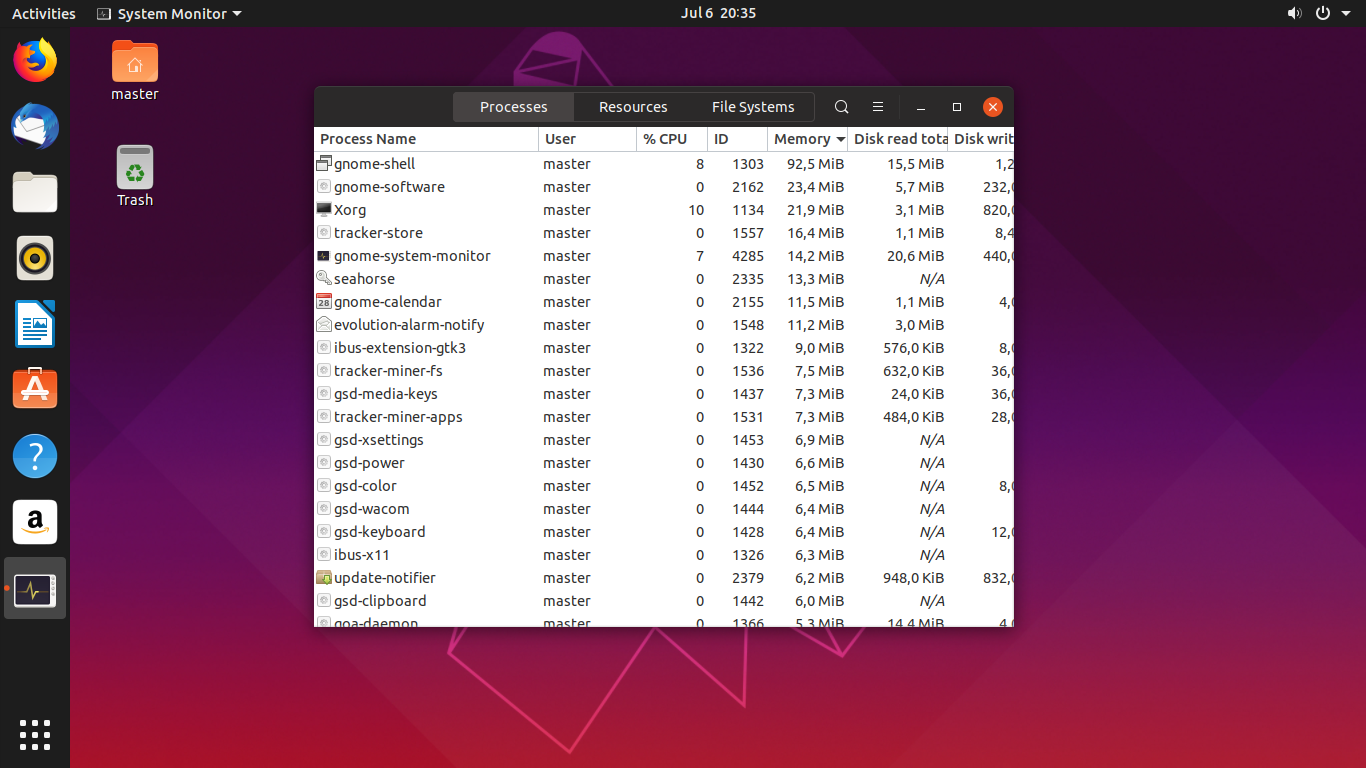Image resolution: width=1366 pixels, height=768 pixels.
Task: Select the gsd-keyboard process row
Action: [x=664, y=532]
